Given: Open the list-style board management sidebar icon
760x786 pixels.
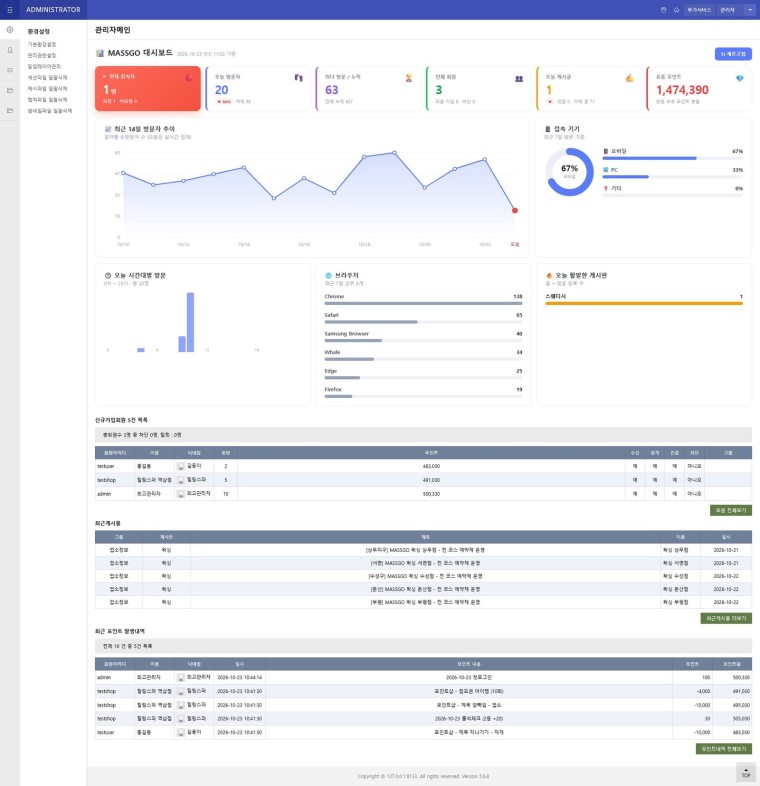Looking at the screenshot, I should coord(10,70).
